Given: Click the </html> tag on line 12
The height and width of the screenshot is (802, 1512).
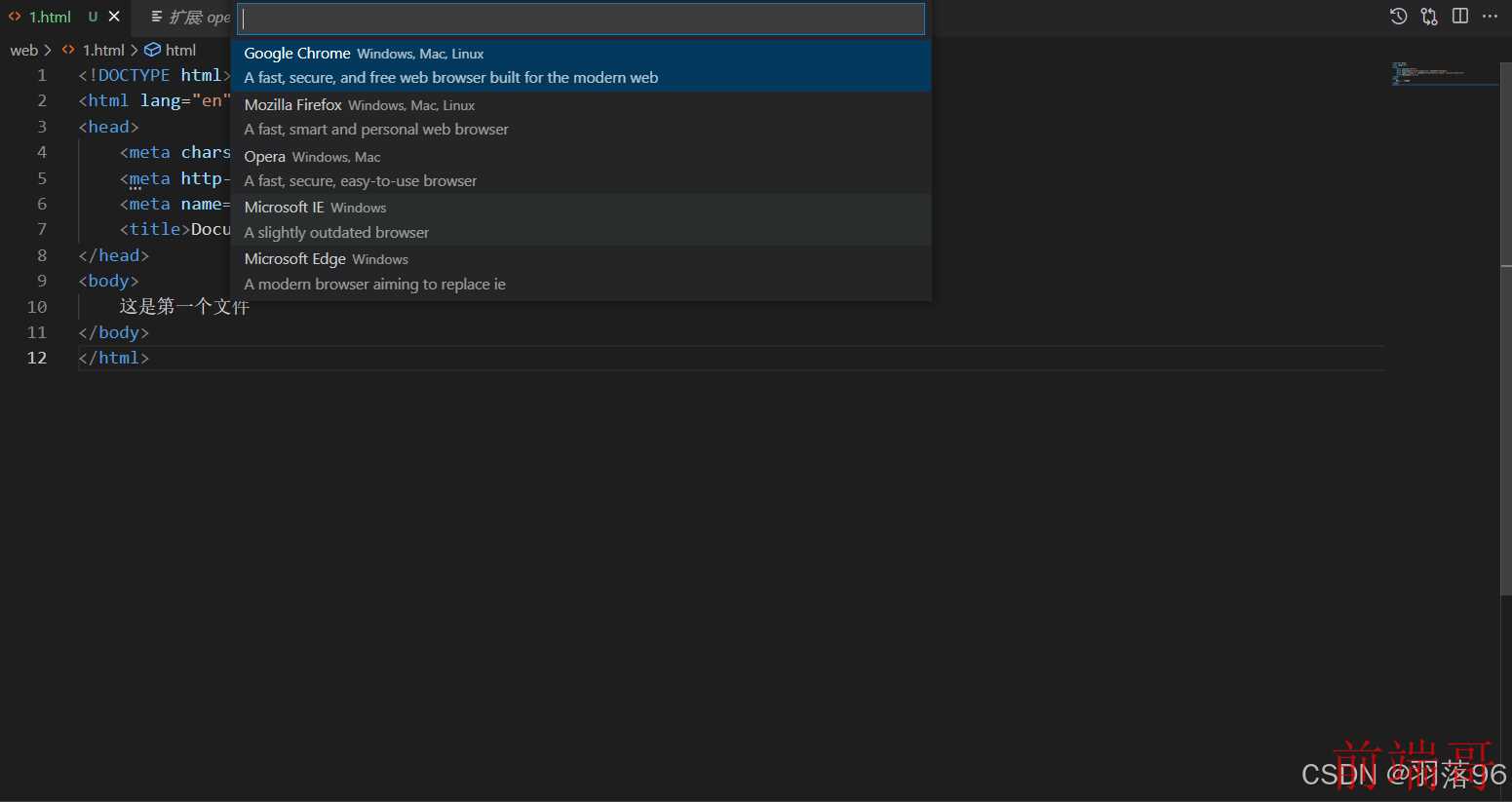Looking at the screenshot, I should click(x=113, y=358).
